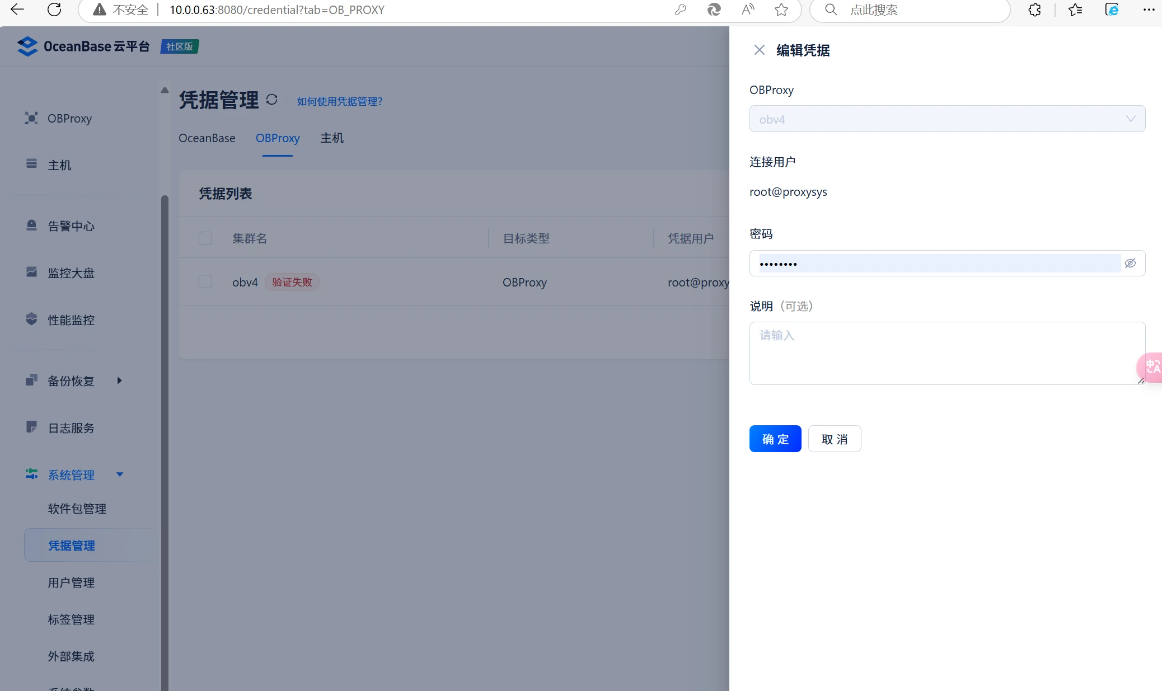This screenshot has width=1162, height=691.
Task: Click the 性能监控 icon in sidebar
Action: tap(31, 320)
